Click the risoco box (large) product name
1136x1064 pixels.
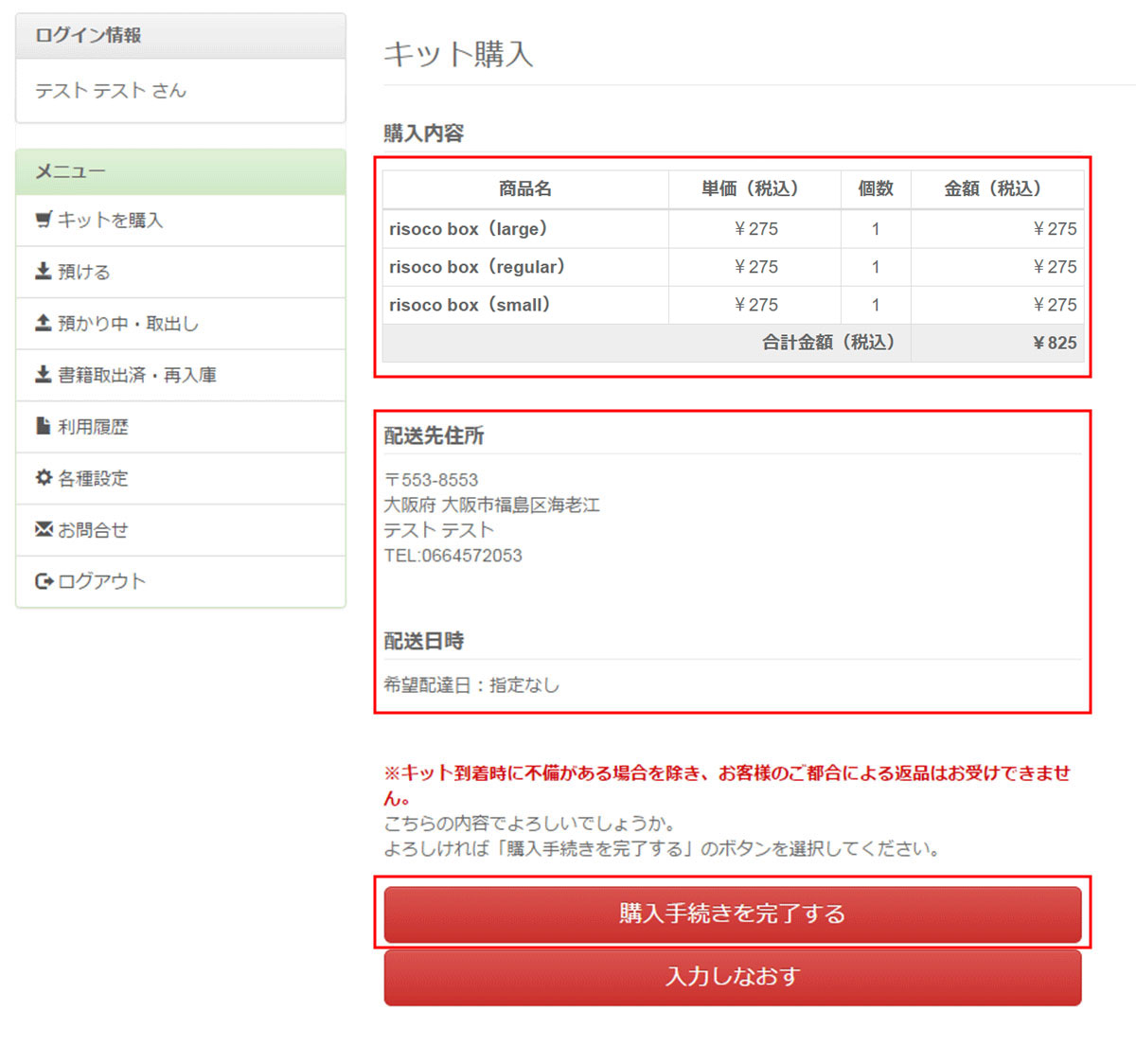469,229
